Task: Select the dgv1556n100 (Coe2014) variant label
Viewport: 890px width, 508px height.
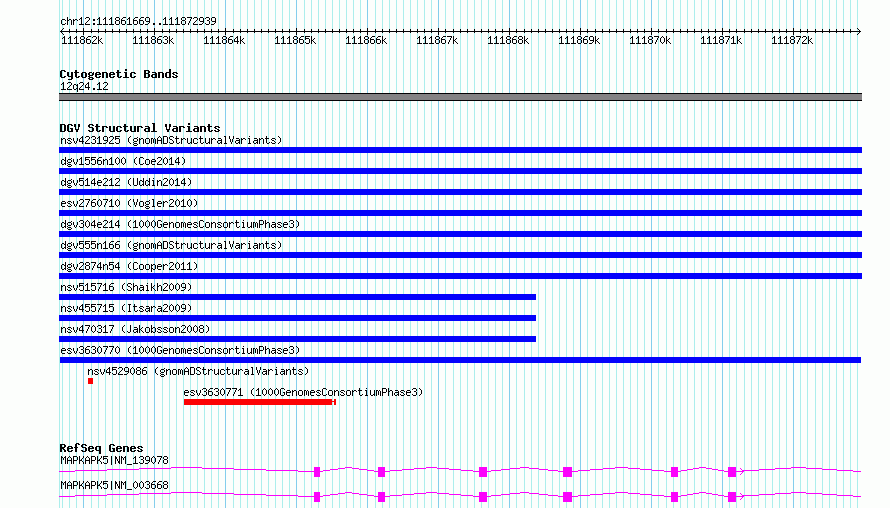Action: point(123,161)
